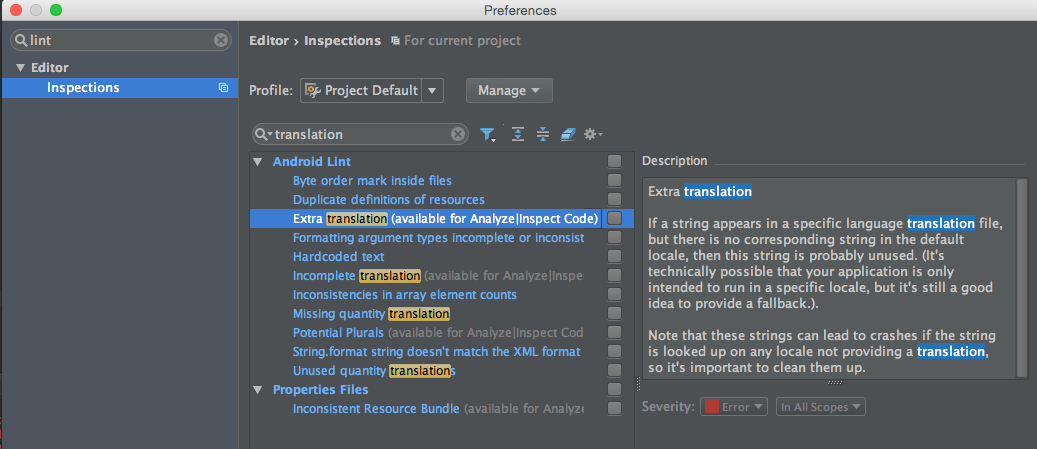Toggle the Hardcoded text checkbox
This screenshot has width=1037, height=449.
pyautogui.click(x=614, y=256)
